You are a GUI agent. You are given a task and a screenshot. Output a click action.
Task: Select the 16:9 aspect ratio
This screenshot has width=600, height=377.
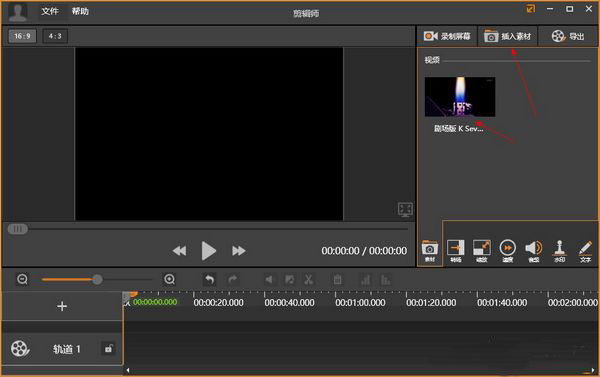(x=22, y=36)
